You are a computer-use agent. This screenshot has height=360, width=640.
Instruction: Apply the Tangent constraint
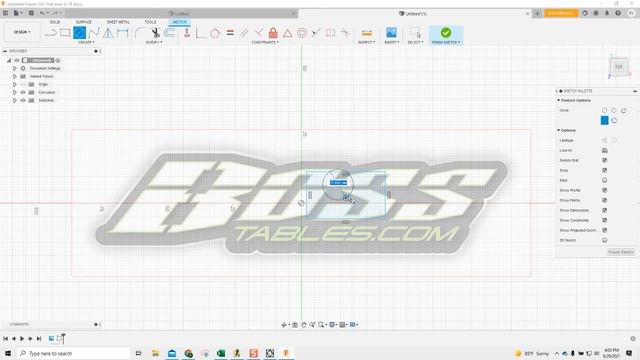point(215,33)
